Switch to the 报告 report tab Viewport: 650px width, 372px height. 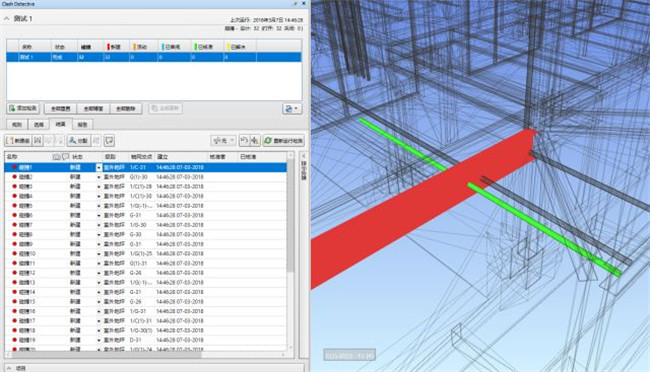(82, 124)
